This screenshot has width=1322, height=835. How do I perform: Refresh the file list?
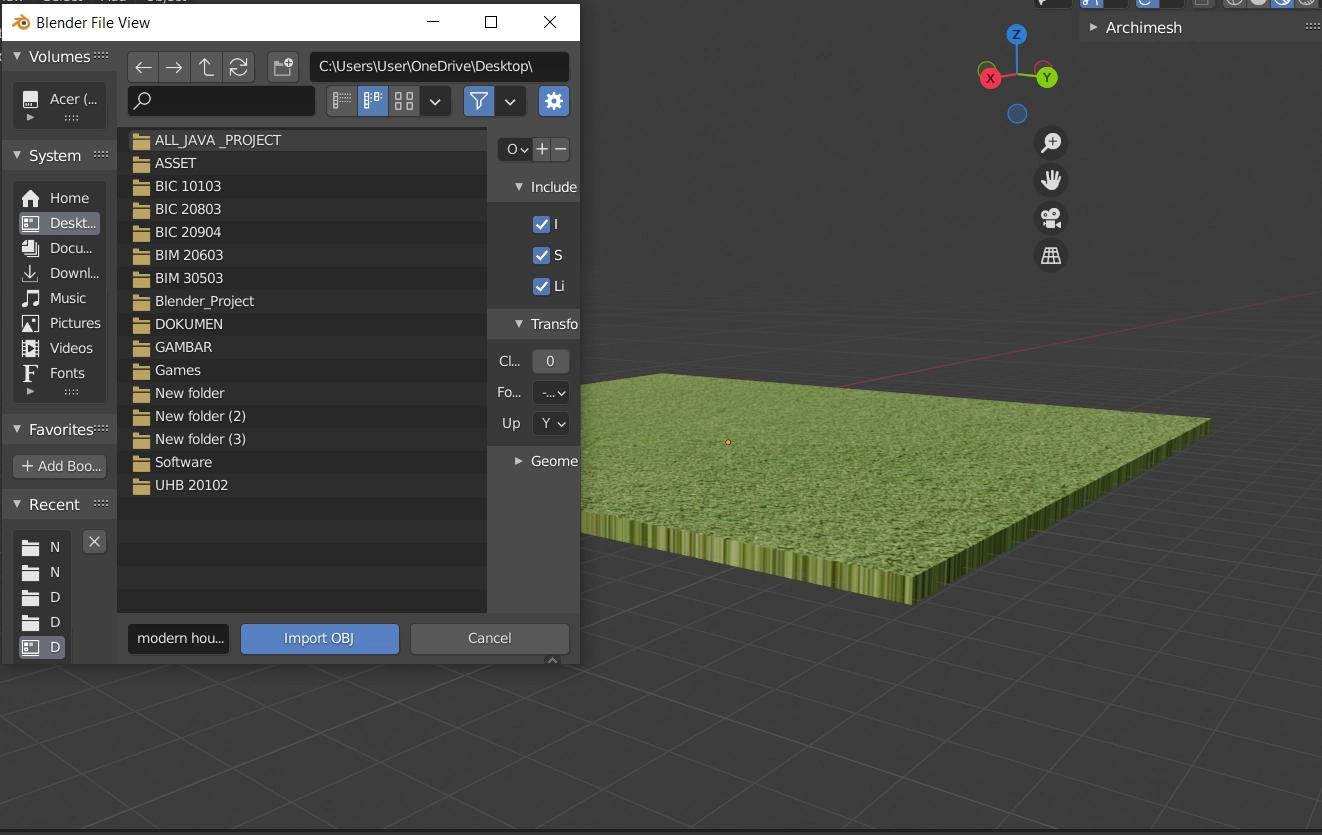point(238,67)
